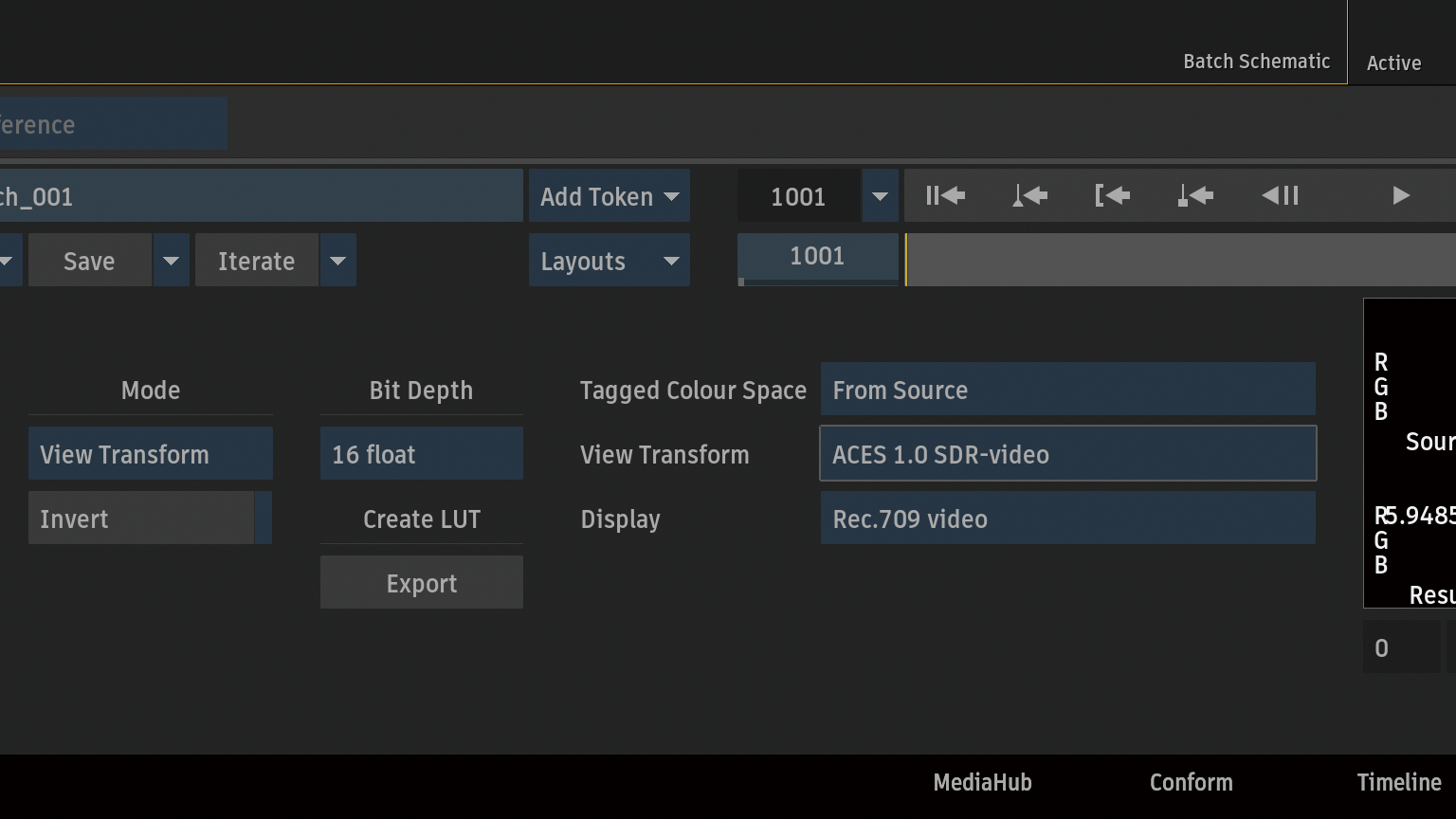Toggle the Invert button
Image resolution: width=1456 pixels, height=819 pixels.
pos(151,519)
